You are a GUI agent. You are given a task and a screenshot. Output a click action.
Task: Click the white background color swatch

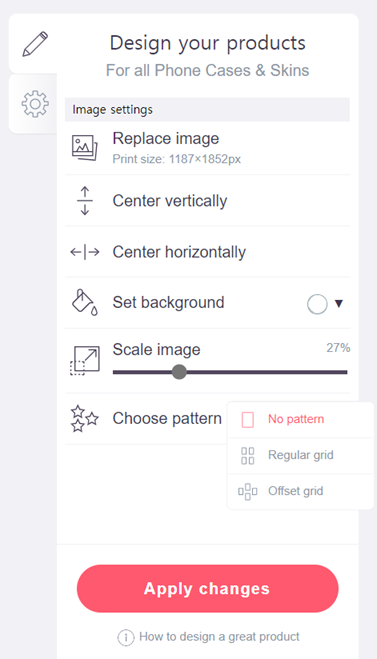(317, 304)
